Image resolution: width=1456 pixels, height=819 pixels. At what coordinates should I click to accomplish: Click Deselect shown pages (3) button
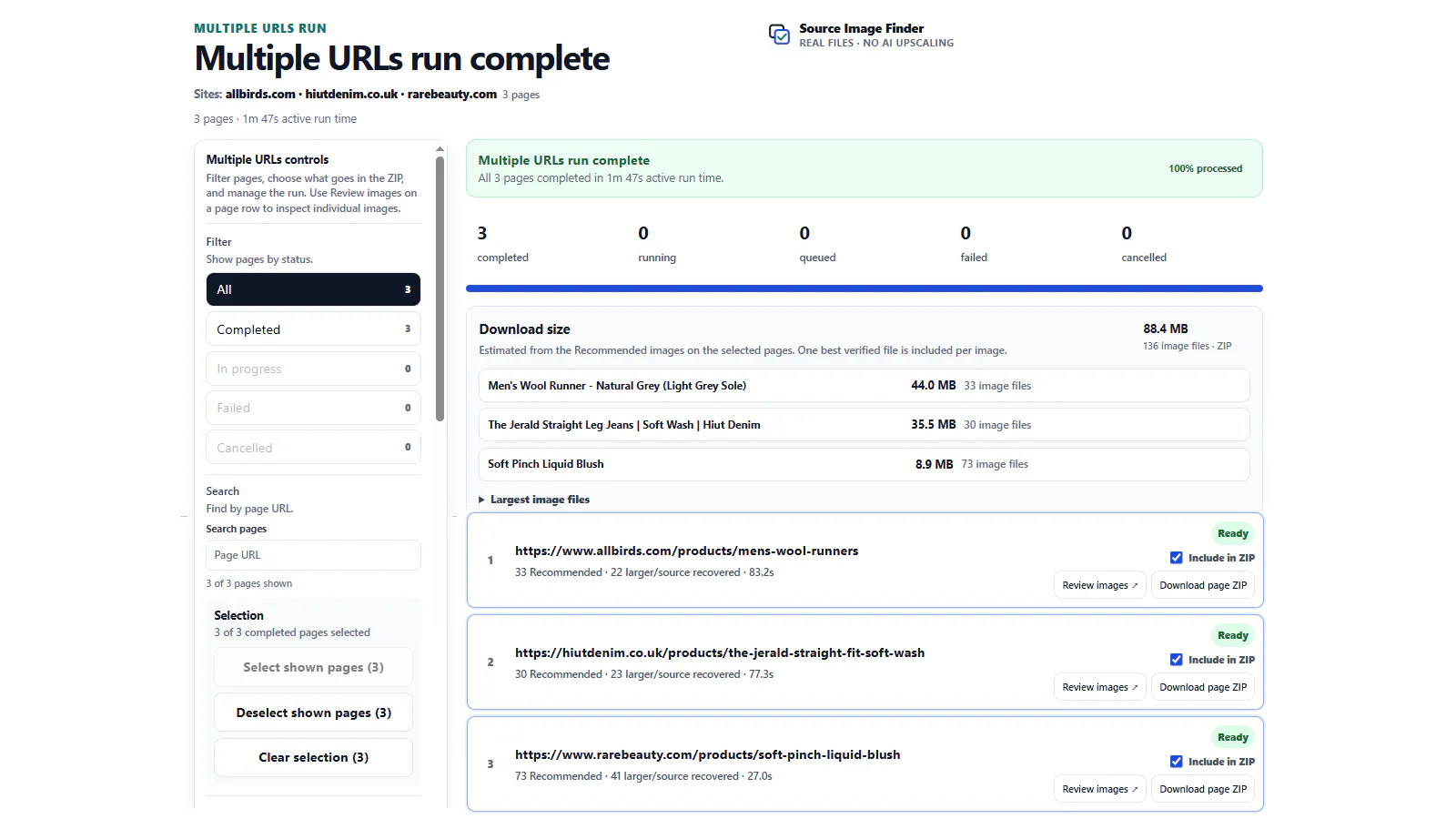click(x=313, y=713)
